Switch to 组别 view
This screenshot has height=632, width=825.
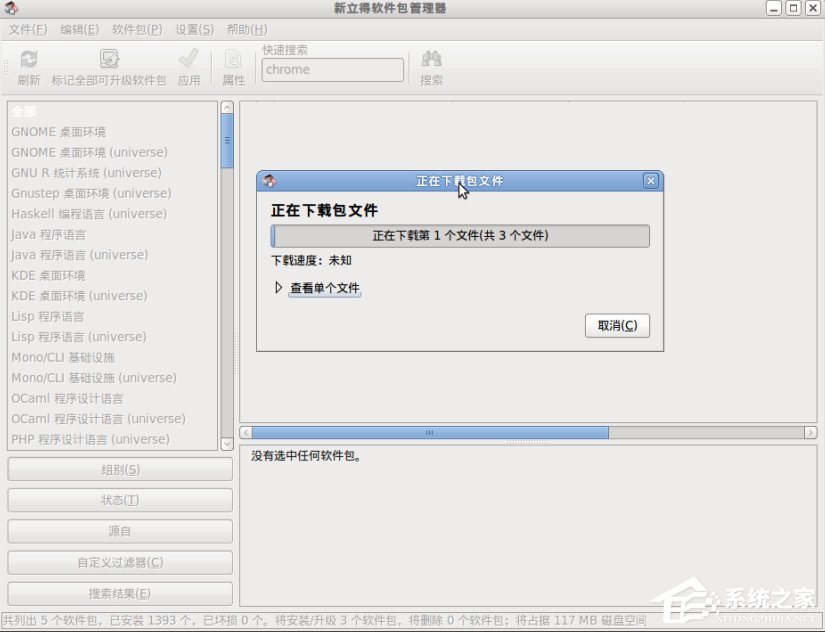(116, 470)
